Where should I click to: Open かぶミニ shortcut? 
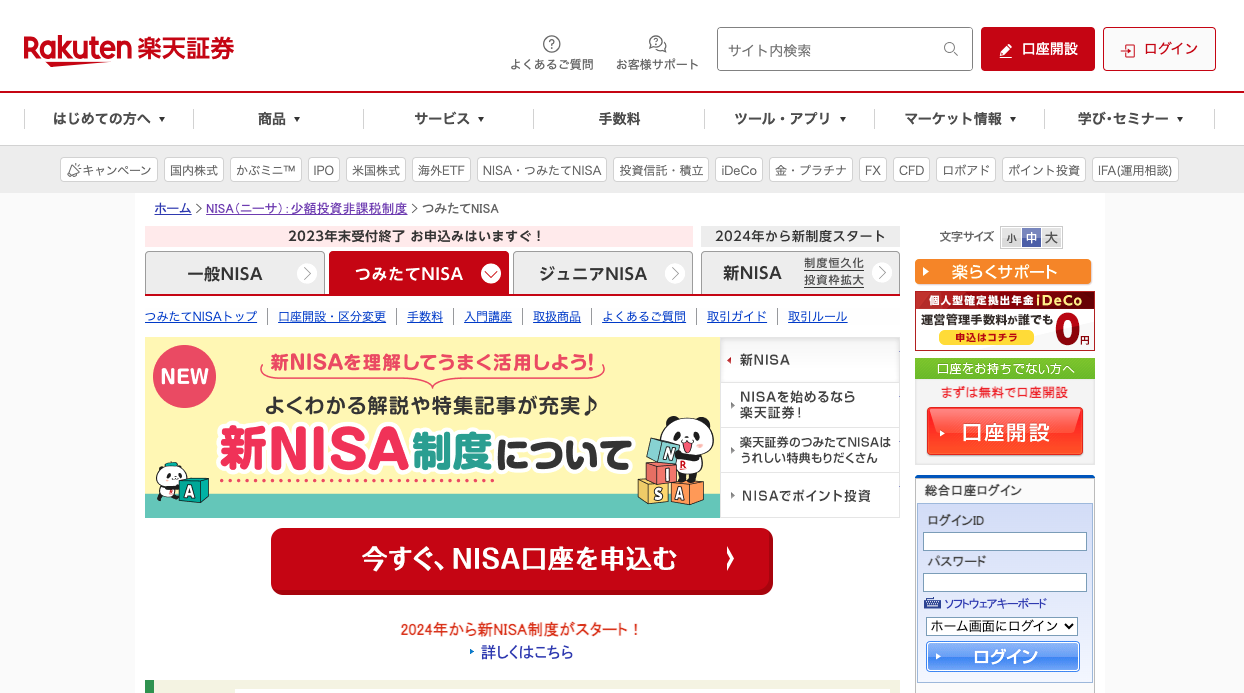[266, 170]
